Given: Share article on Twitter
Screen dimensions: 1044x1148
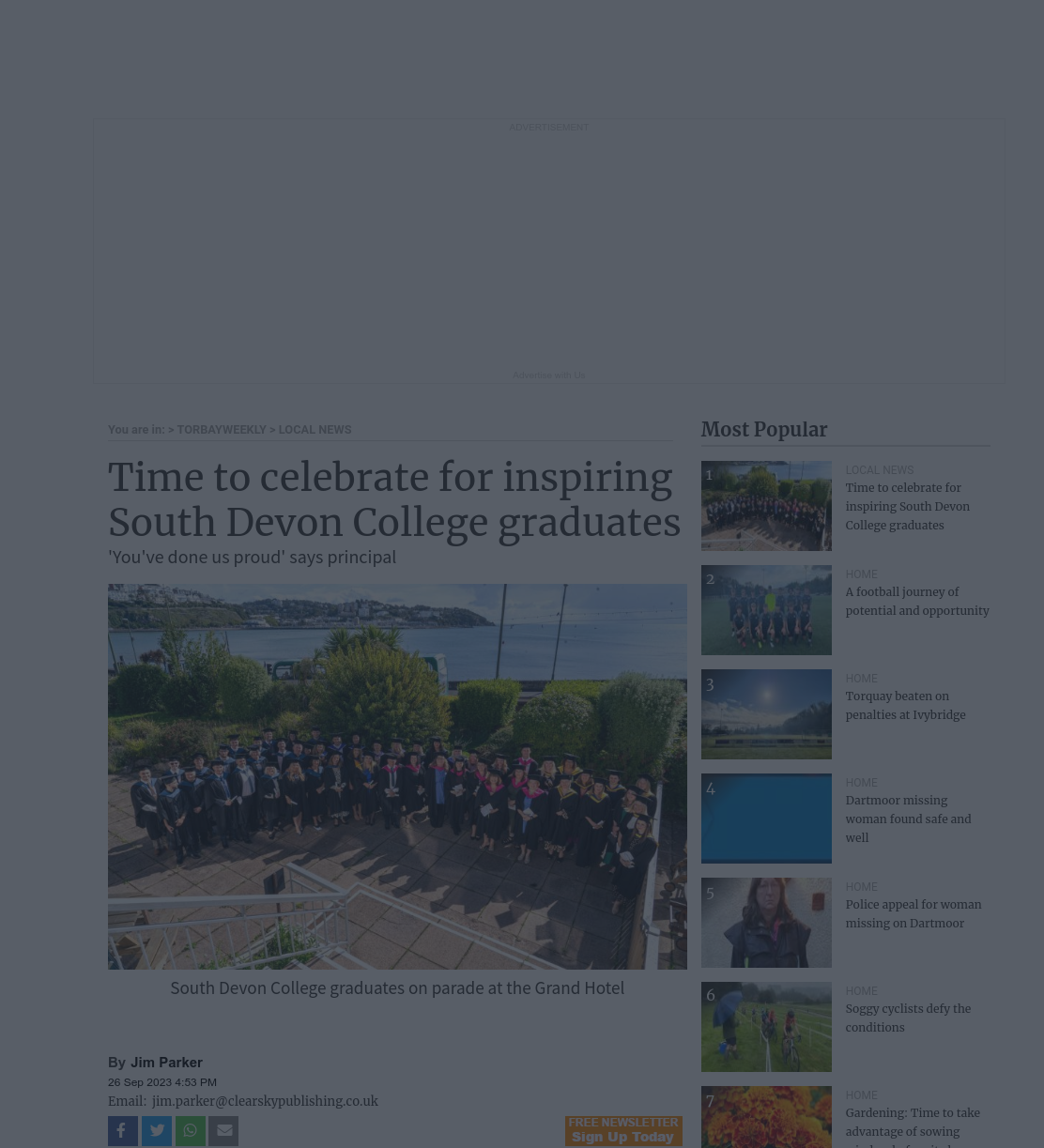Looking at the screenshot, I should tap(157, 1131).
